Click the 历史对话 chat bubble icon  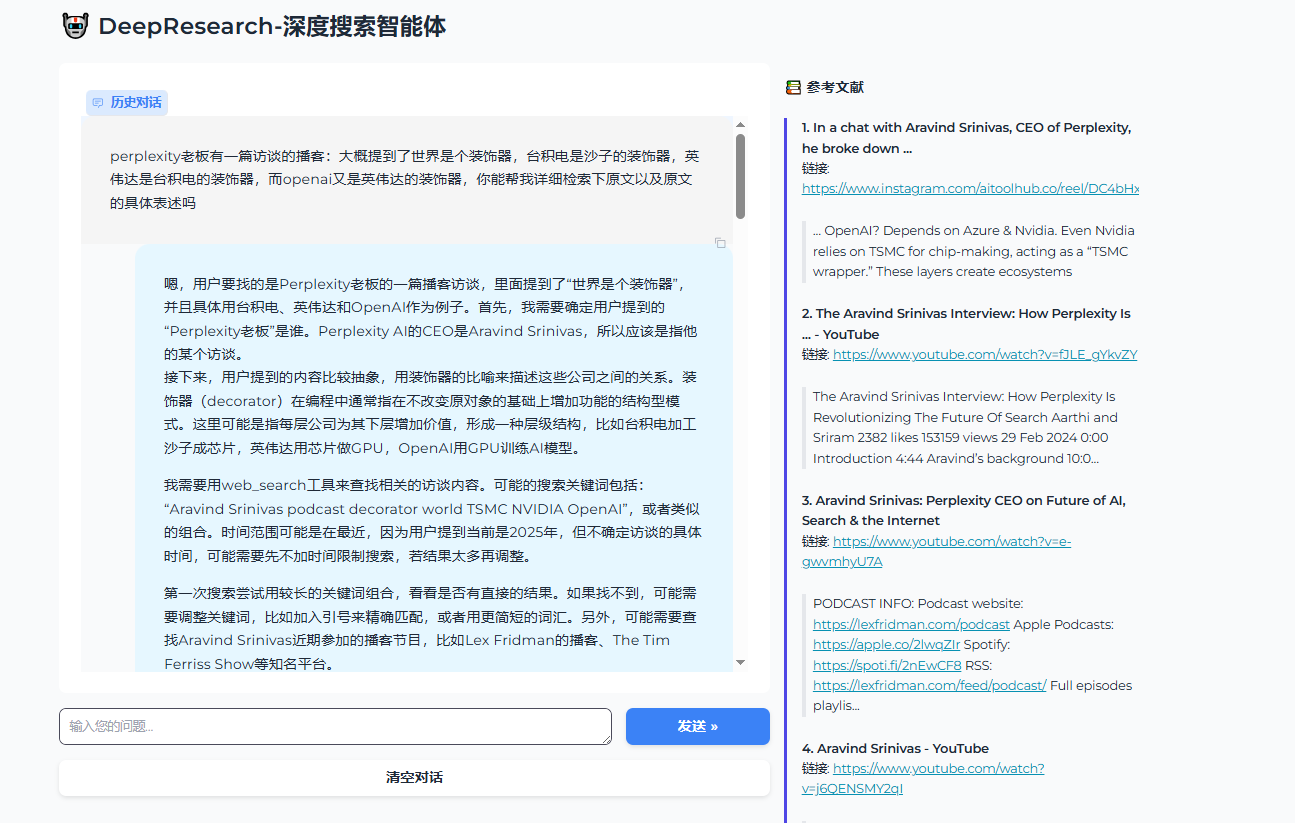(98, 103)
